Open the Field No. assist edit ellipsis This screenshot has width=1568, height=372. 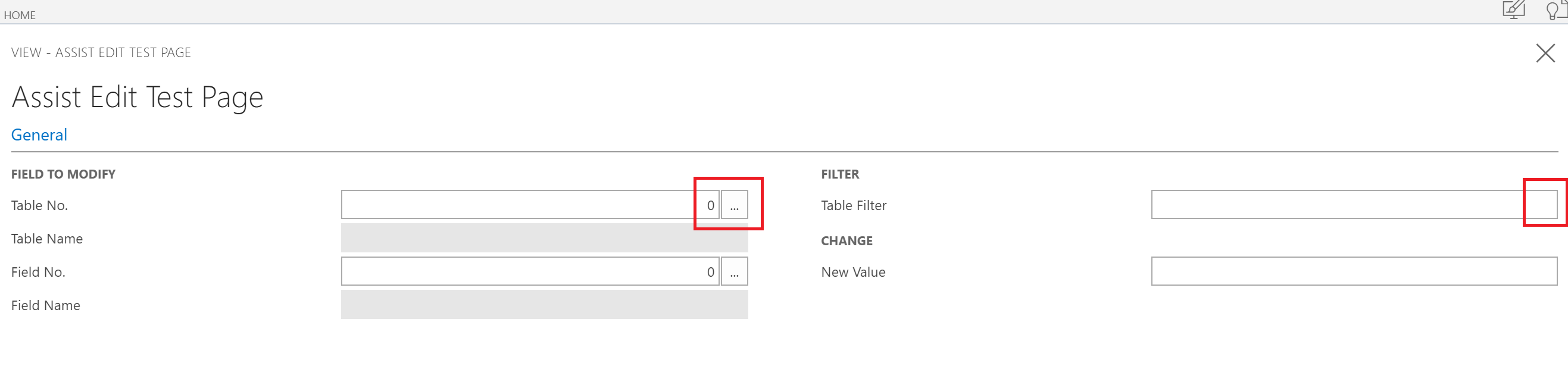coord(734,271)
